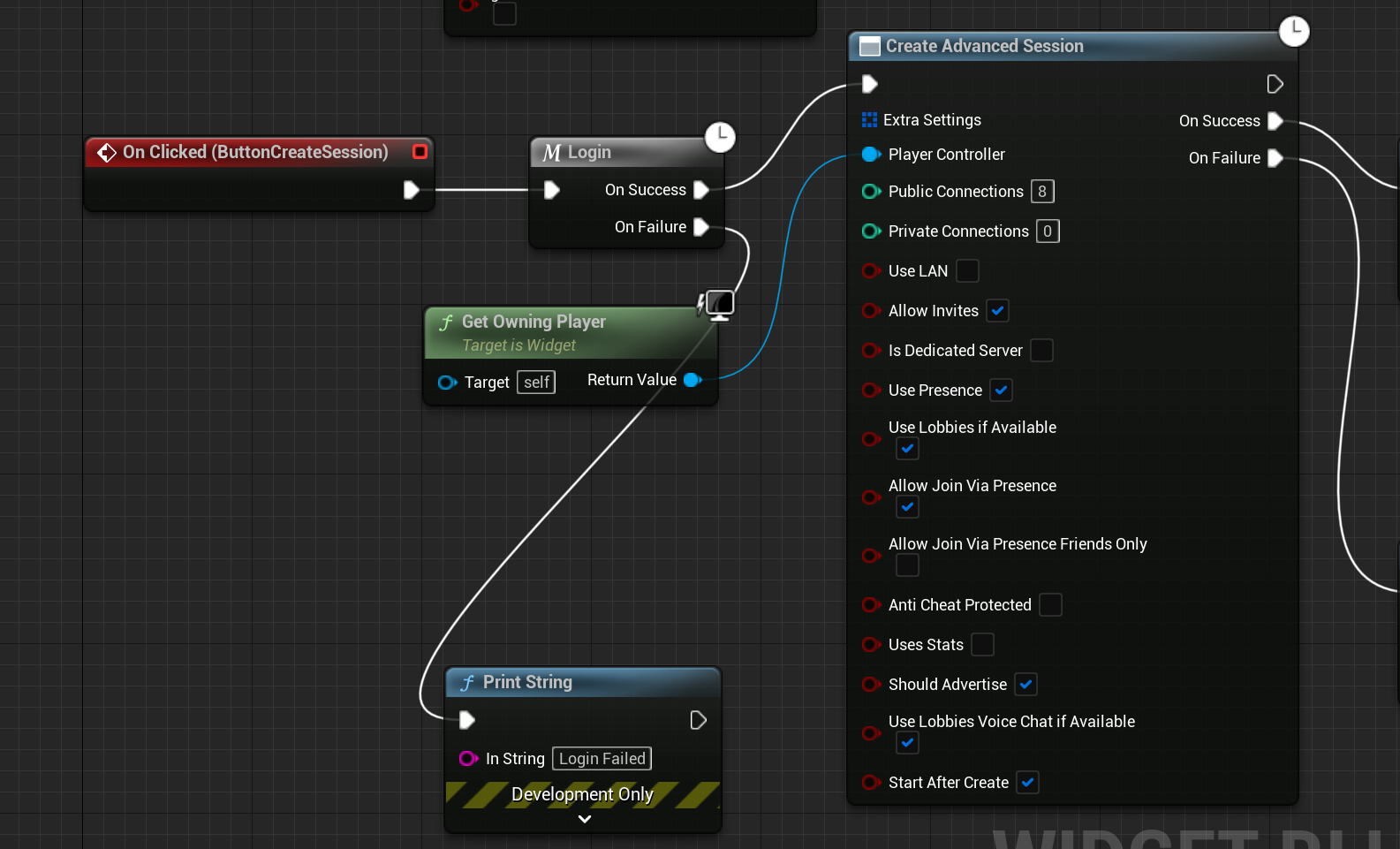1400x849 pixels.
Task: Uncheck the Start After Create checkbox
Action: [x=1027, y=783]
